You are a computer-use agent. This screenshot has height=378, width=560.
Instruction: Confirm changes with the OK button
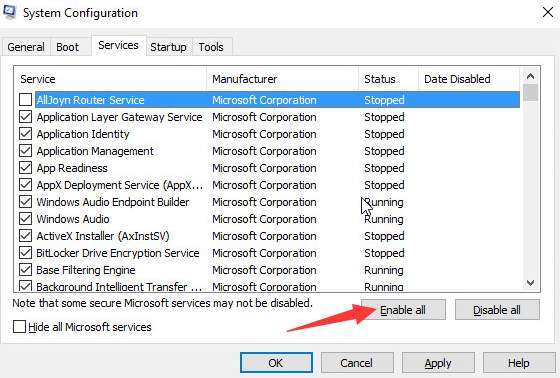pyautogui.click(x=276, y=363)
